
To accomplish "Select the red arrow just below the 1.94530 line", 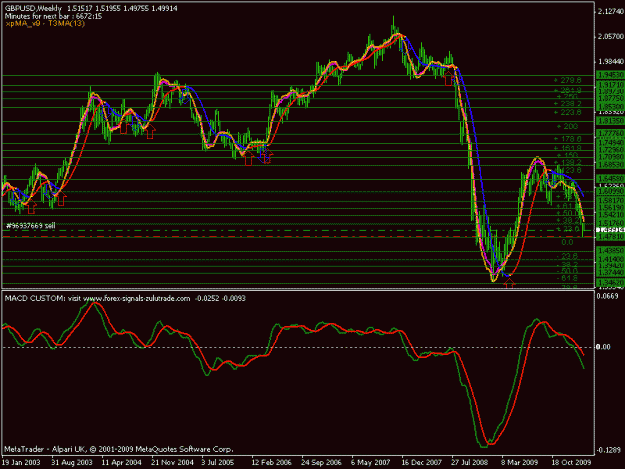I will 449,78.
